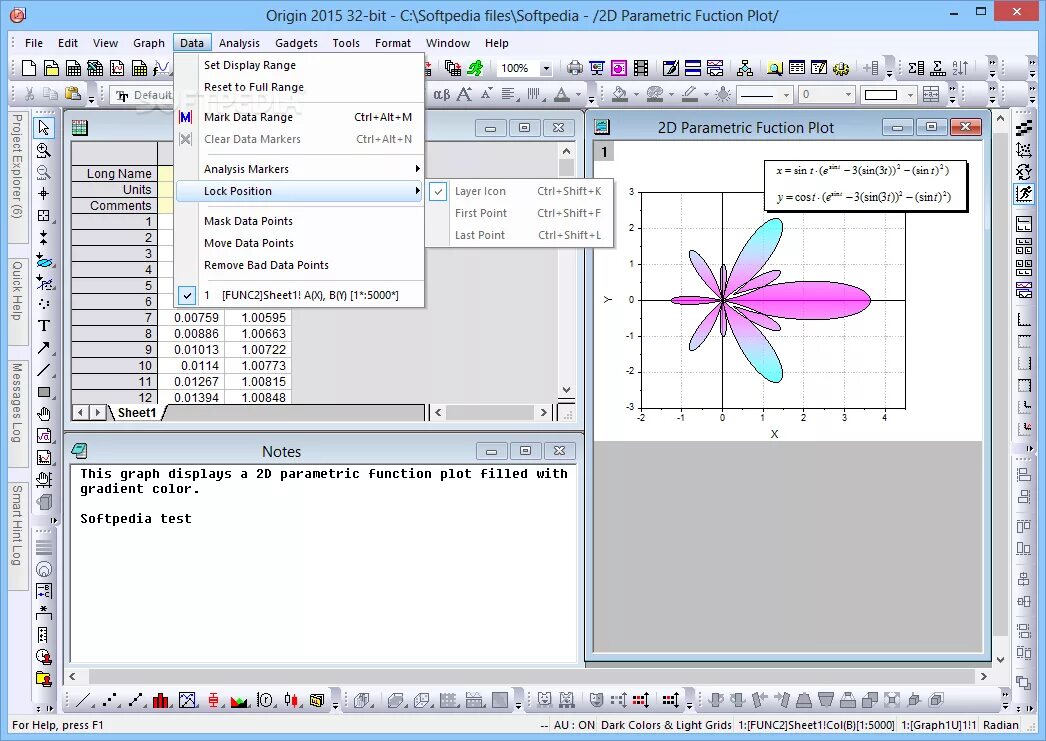Click the Column chart icon in bottom toolbar
Image resolution: width=1046 pixels, height=741 pixels.
coord(161,700)
